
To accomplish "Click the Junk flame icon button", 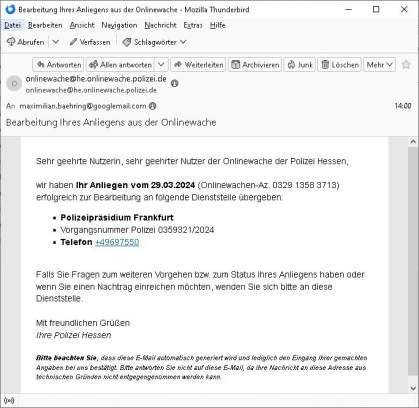I will click(300, 65).
